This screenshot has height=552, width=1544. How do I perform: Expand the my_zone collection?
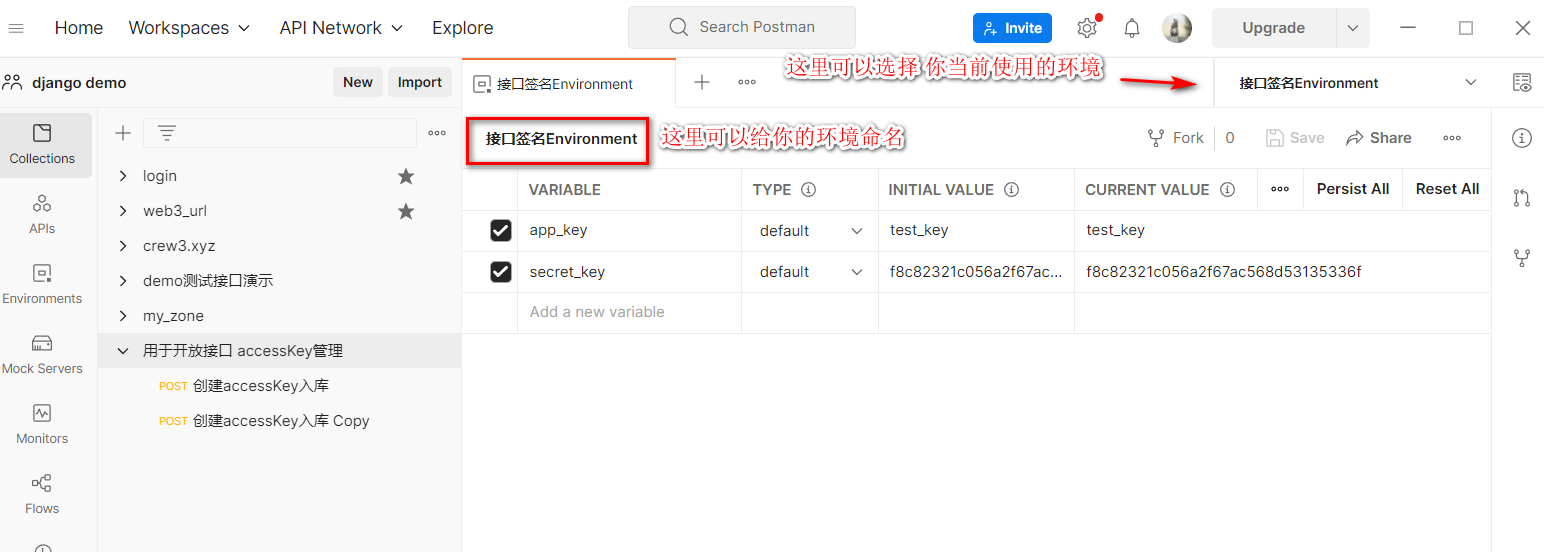click(123, 316)
